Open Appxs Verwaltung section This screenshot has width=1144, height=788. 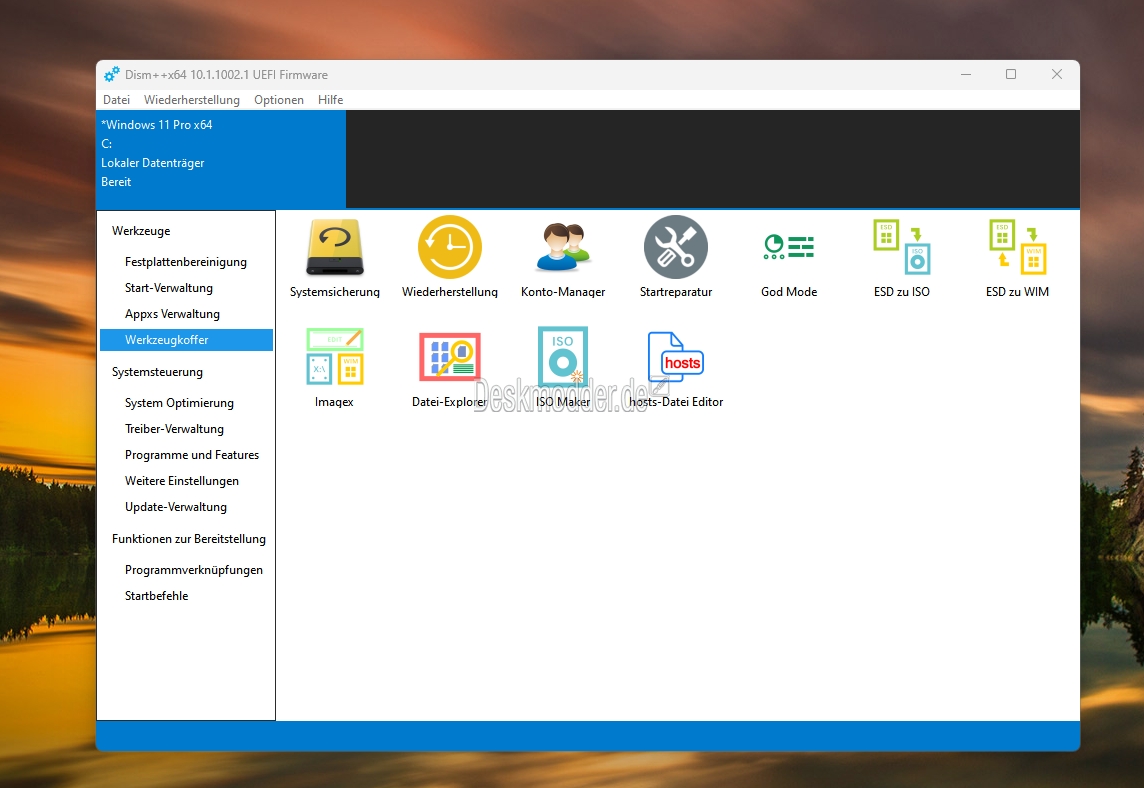coord(172,314)
